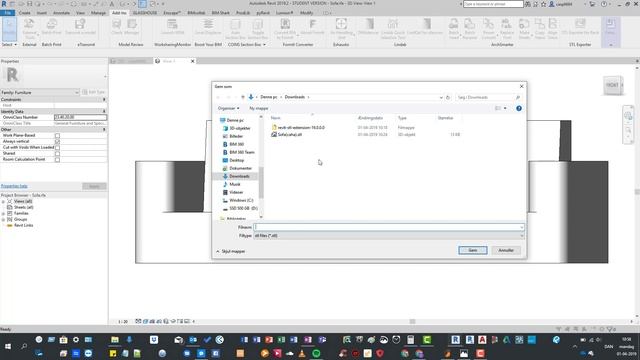Switch to the Create ribbon tab
The height and width of the screenshot is (360, 640).
click(24, 13)
